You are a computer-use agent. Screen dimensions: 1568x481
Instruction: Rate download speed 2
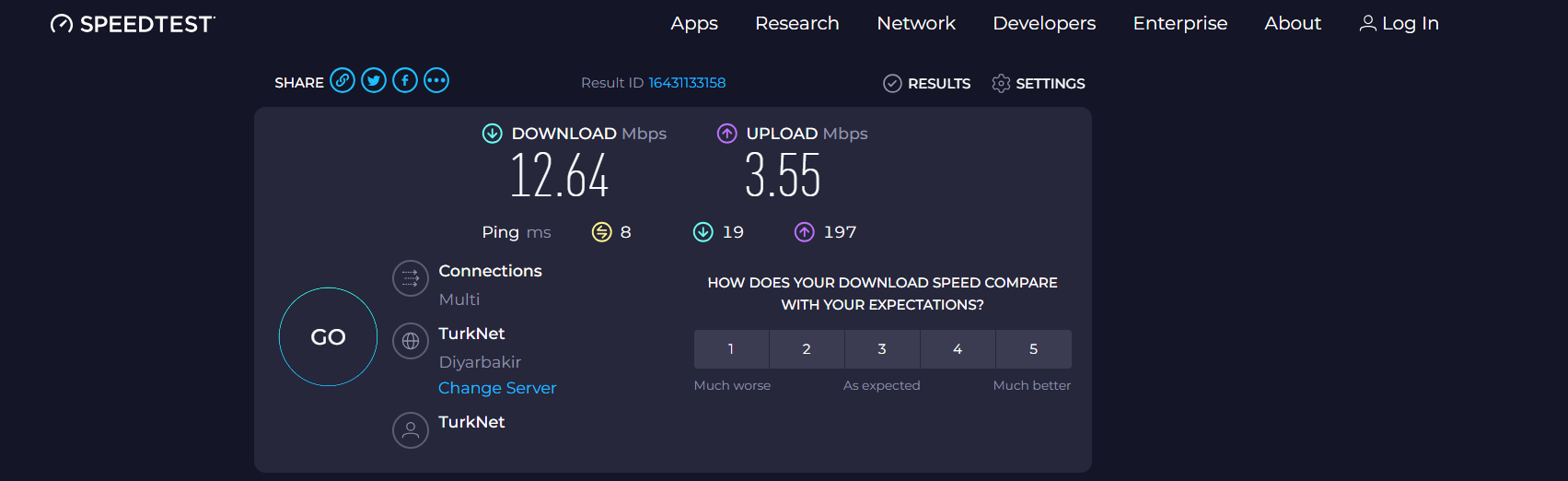(807, 349)
